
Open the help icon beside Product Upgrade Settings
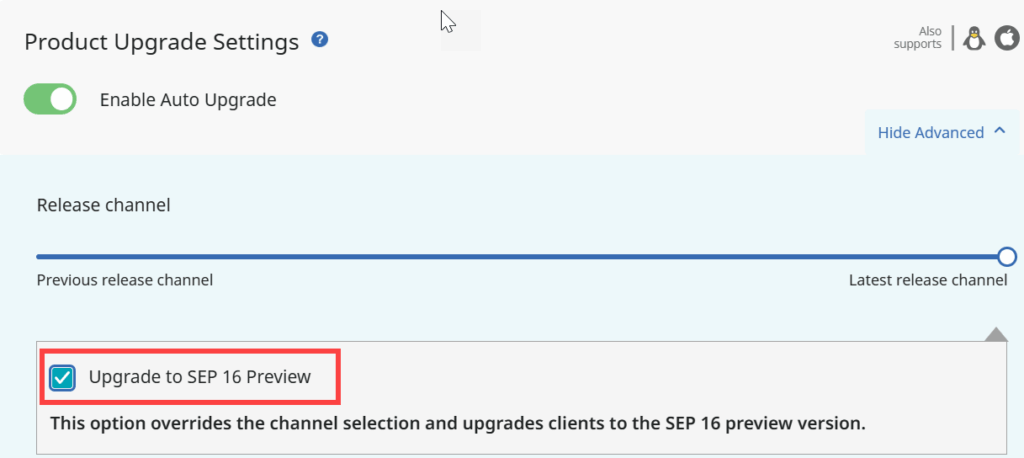pos(319,40)
